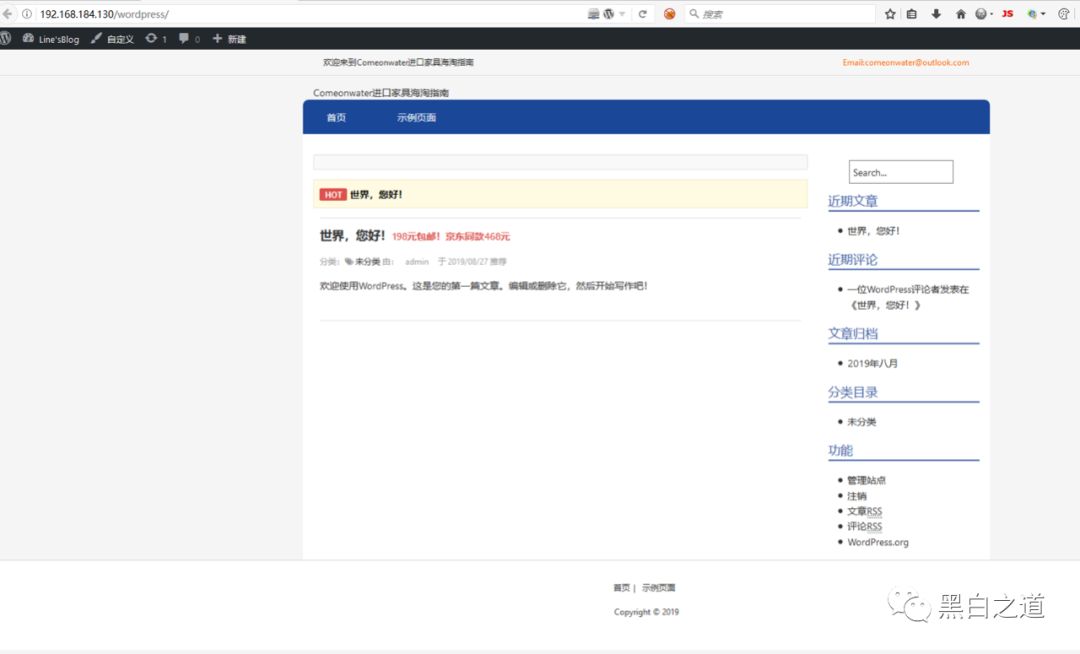Select the 首页 navigation tab
The image size is (1080, 654).
point(336,118)
